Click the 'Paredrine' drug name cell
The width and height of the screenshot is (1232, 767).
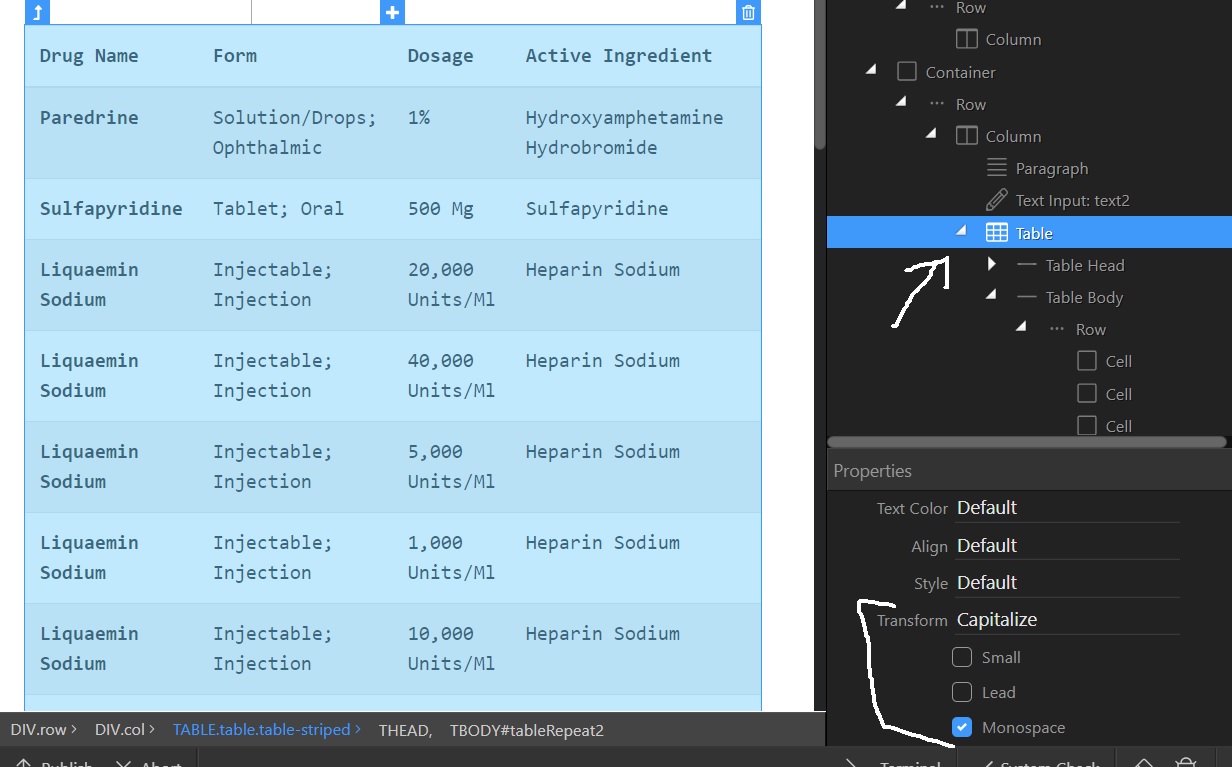[89, 117]
